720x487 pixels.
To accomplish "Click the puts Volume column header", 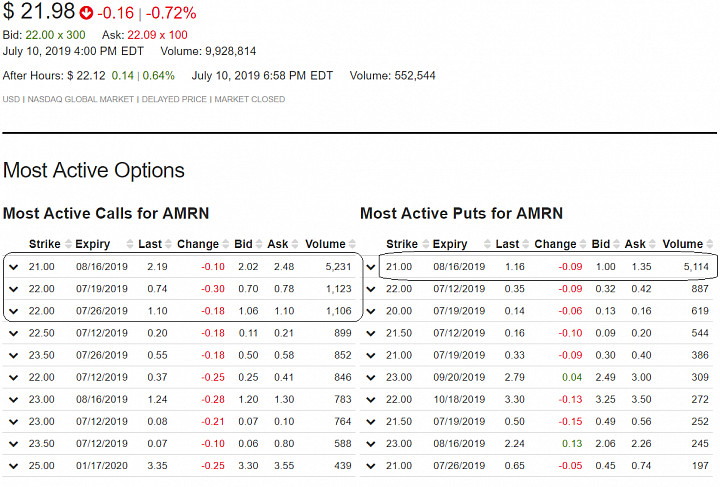I will click(x=682, y=244).
